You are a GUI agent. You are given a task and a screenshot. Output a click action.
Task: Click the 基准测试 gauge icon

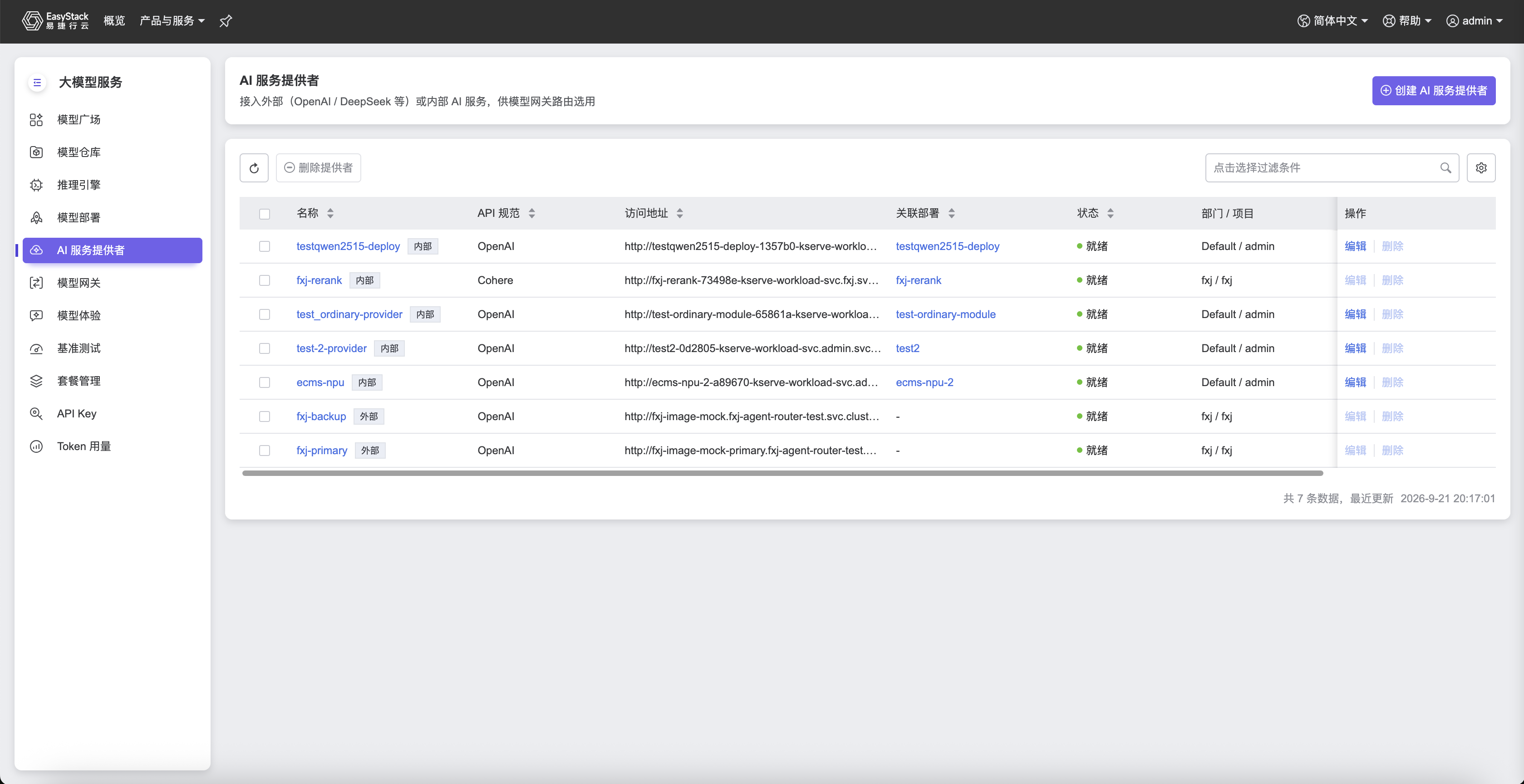pyautogui.click(x=36, y=348)
